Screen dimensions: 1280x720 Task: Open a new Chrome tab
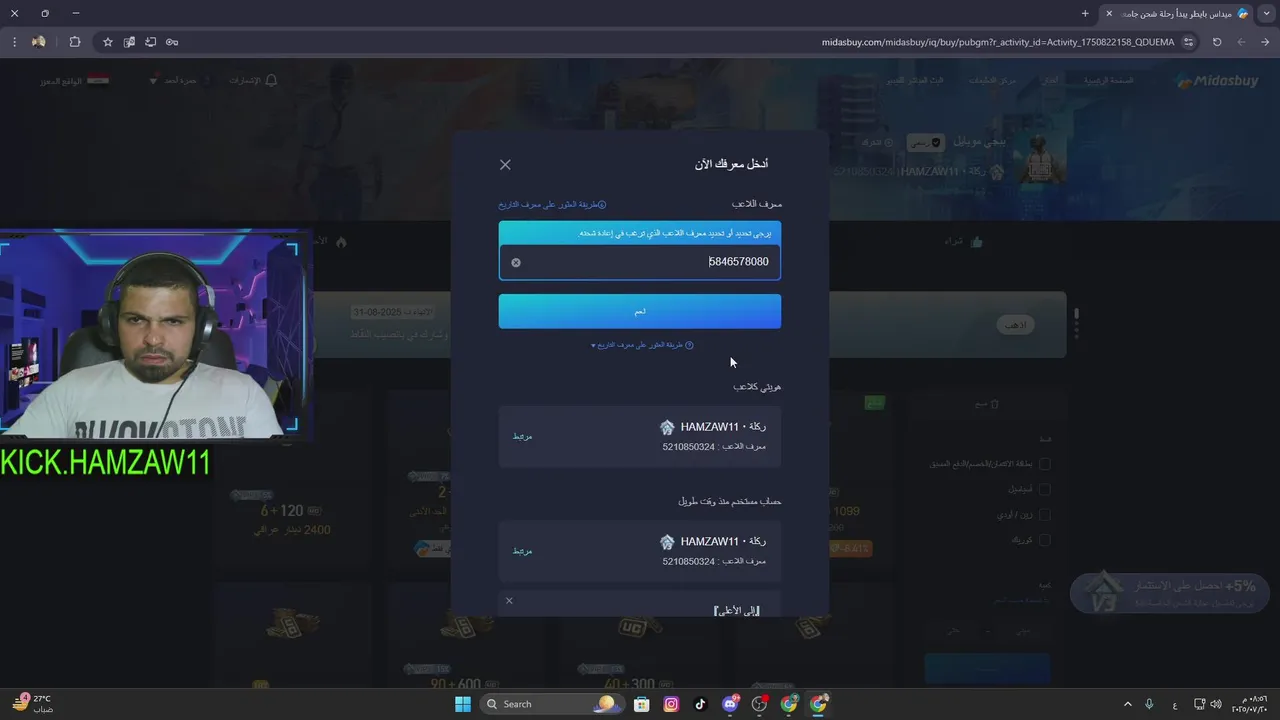(x=1085, y=13)
